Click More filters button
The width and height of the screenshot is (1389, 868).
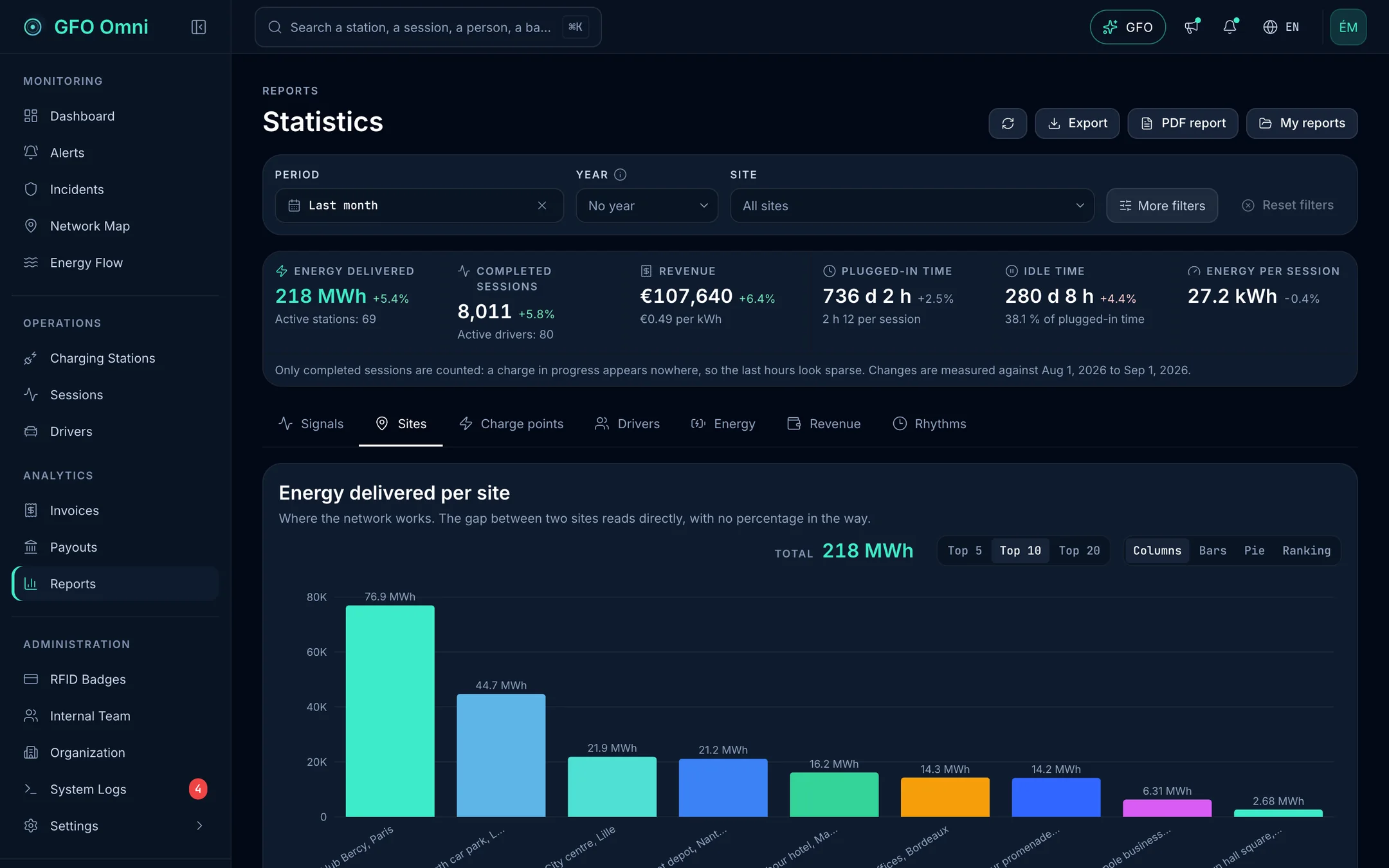pos(1162,206)
